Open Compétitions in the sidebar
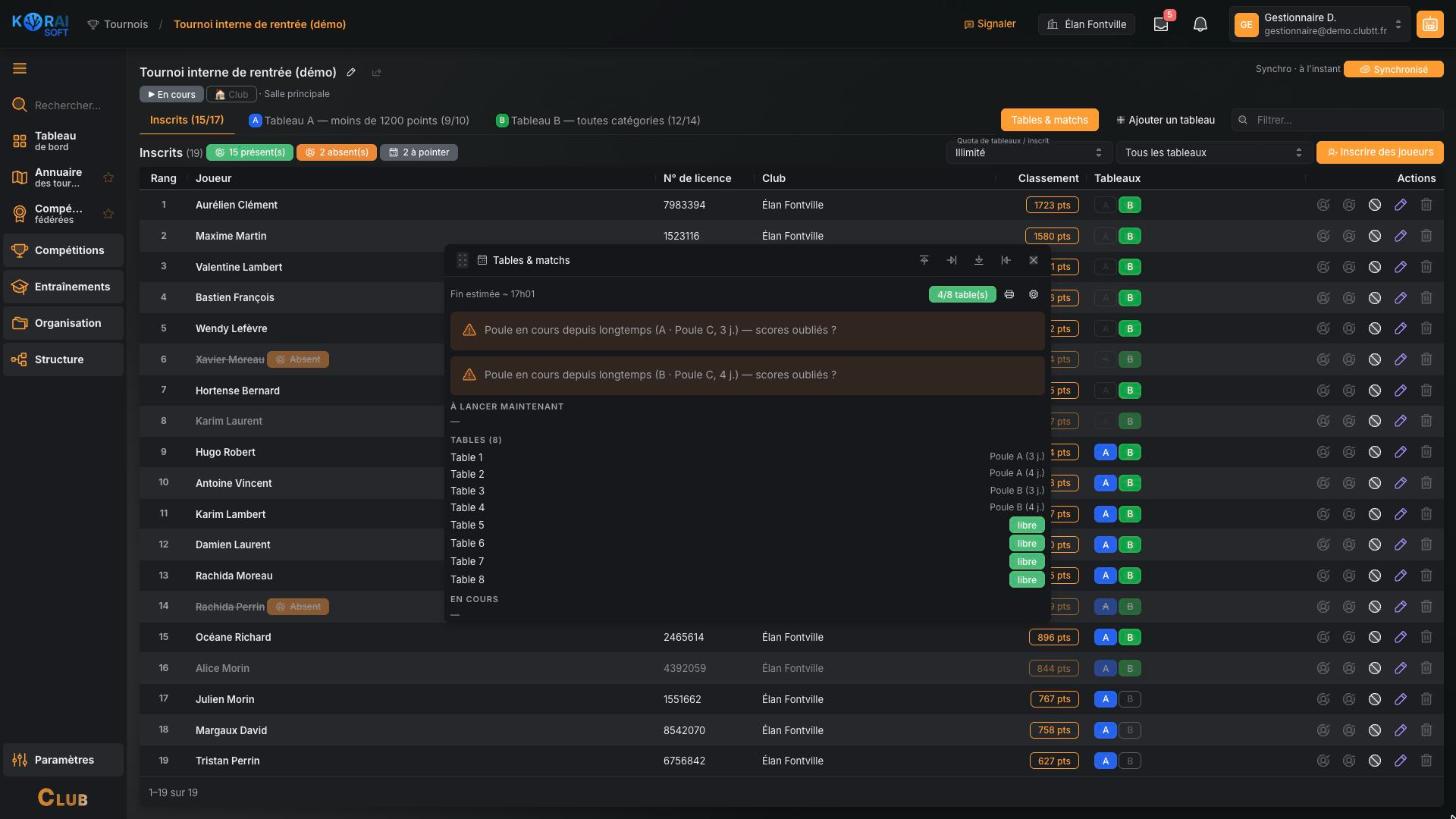Screen dimensions: 1456x819 click(64, 250)
